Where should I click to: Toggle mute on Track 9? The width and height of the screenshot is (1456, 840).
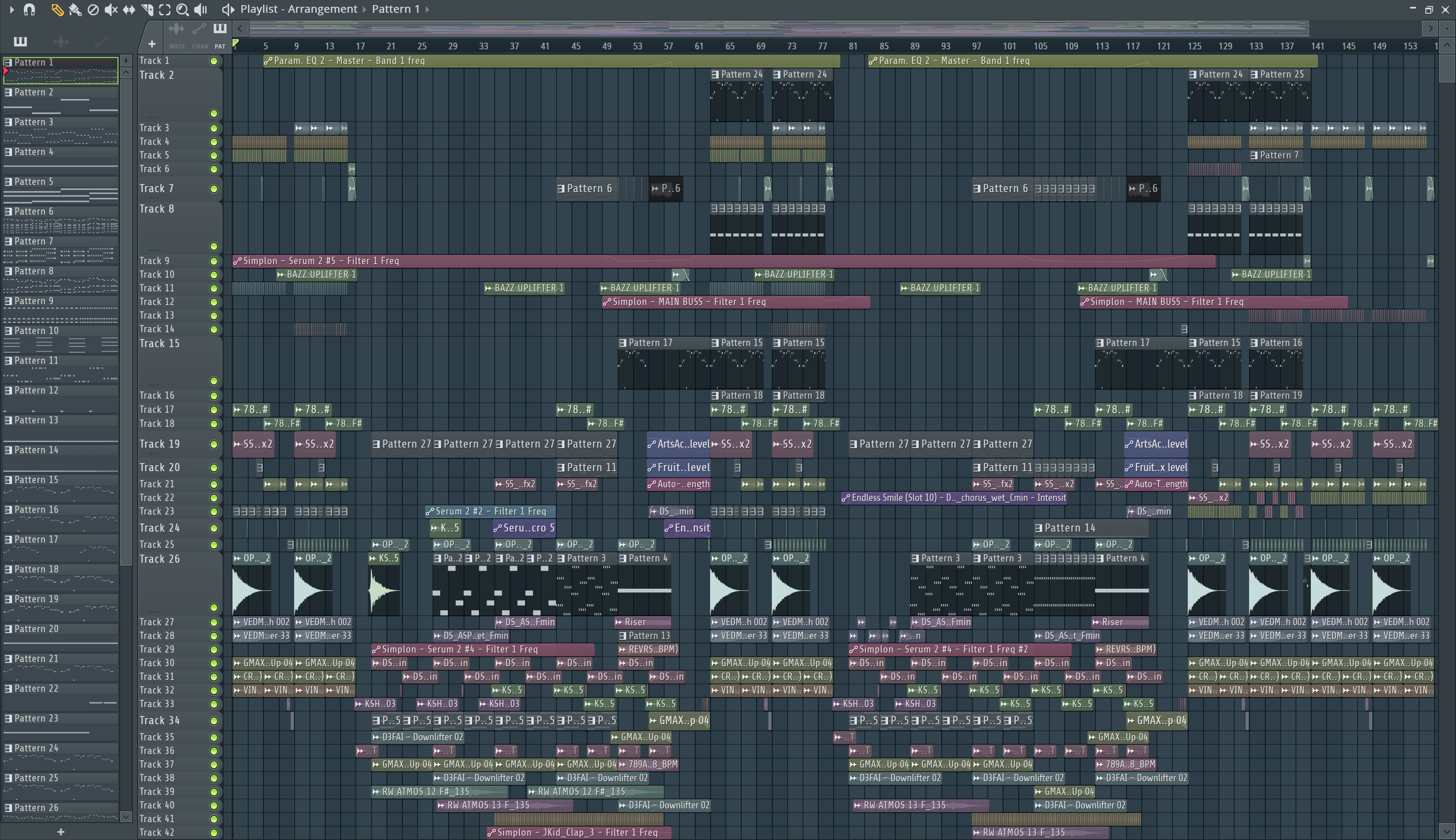click(214, 261)
